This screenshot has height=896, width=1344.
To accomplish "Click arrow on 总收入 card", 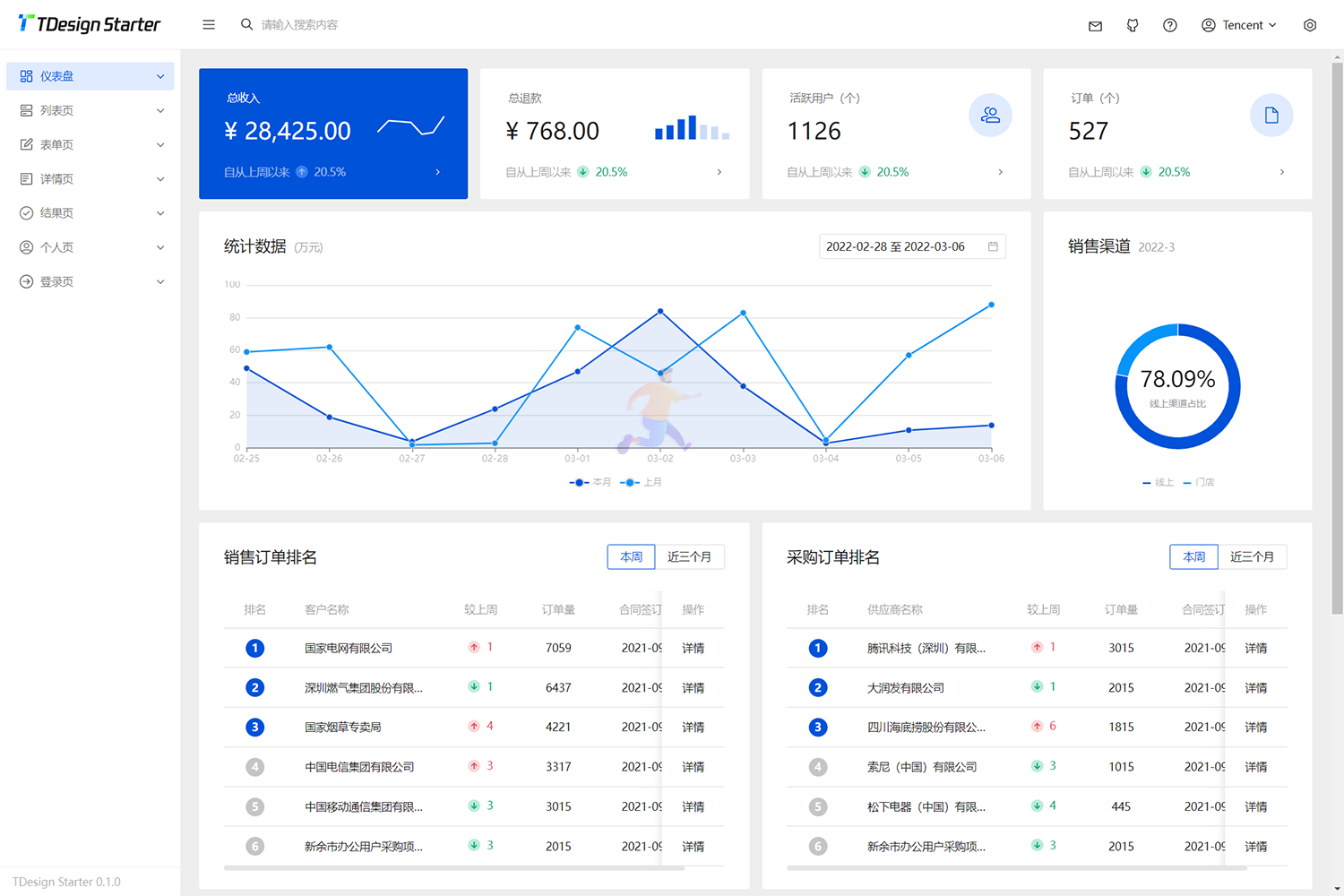I will pyautogui.click(x=437, y=172).
